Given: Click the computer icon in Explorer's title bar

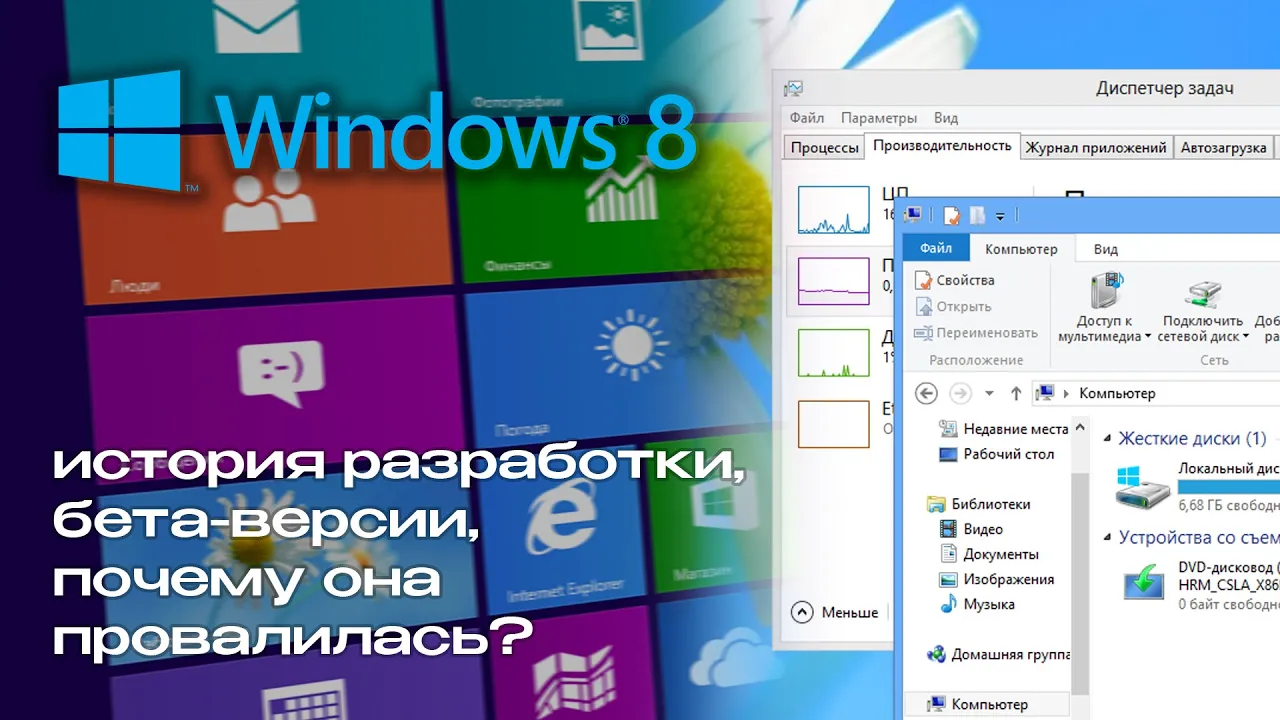Looking at the screenshot, I should point(912,214).
